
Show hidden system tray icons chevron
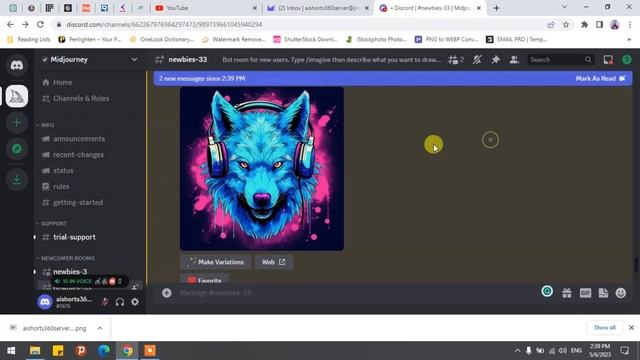pyautogui.click(x=517, y=351)
